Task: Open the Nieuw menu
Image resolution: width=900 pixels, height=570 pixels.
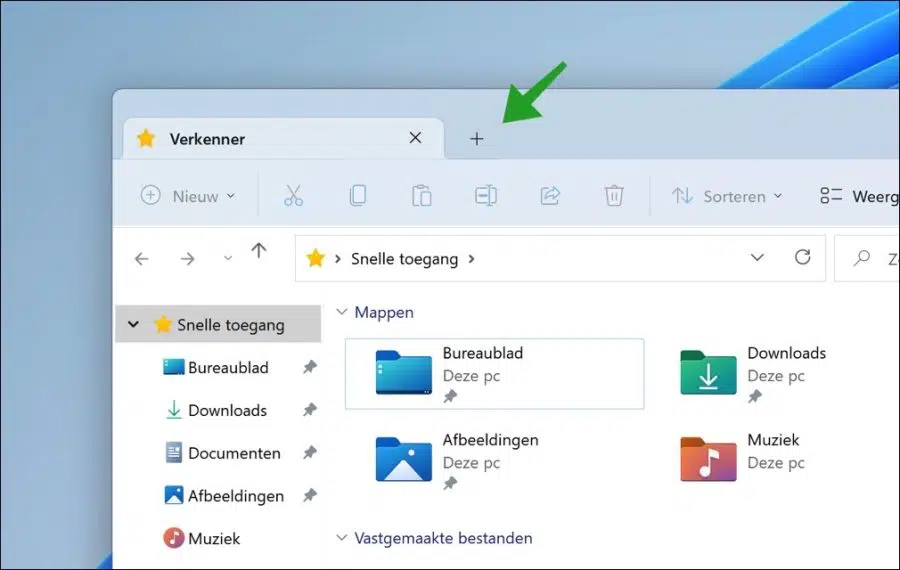Action: [188, 196]
